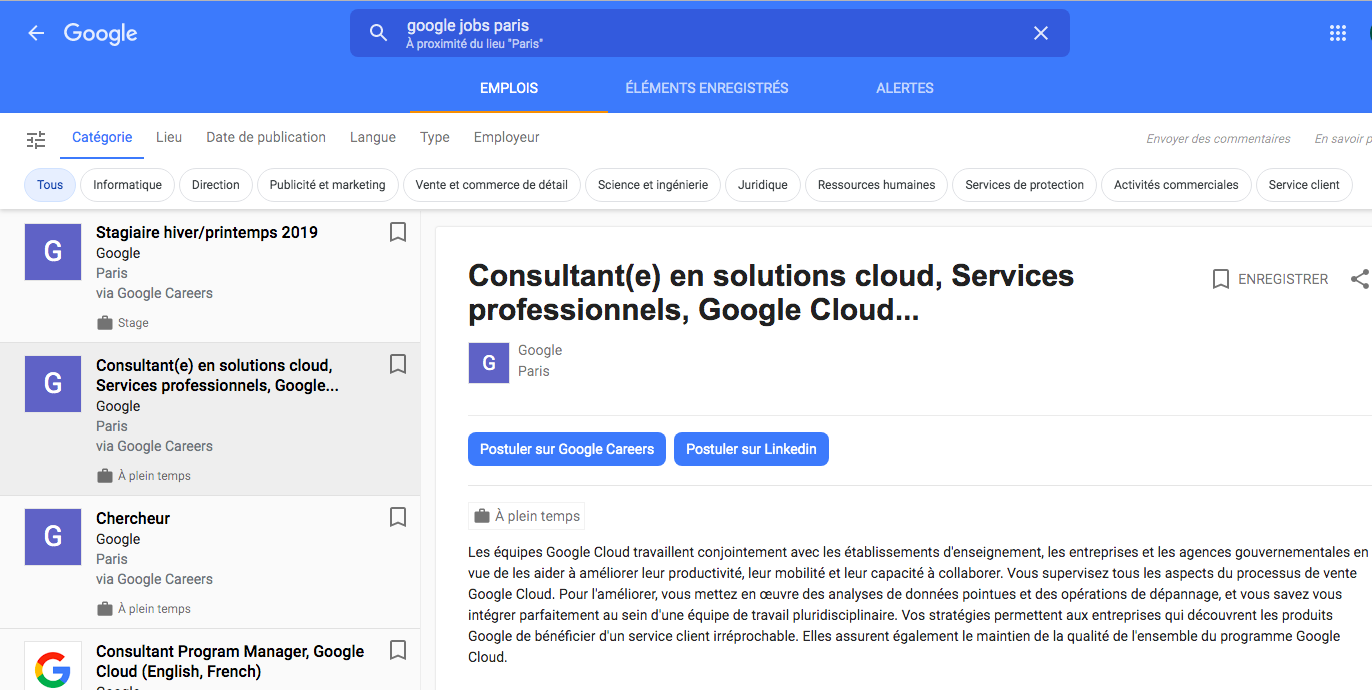
Task: Click the Envoyer des commentaires link
Action: pos(1219,139)
